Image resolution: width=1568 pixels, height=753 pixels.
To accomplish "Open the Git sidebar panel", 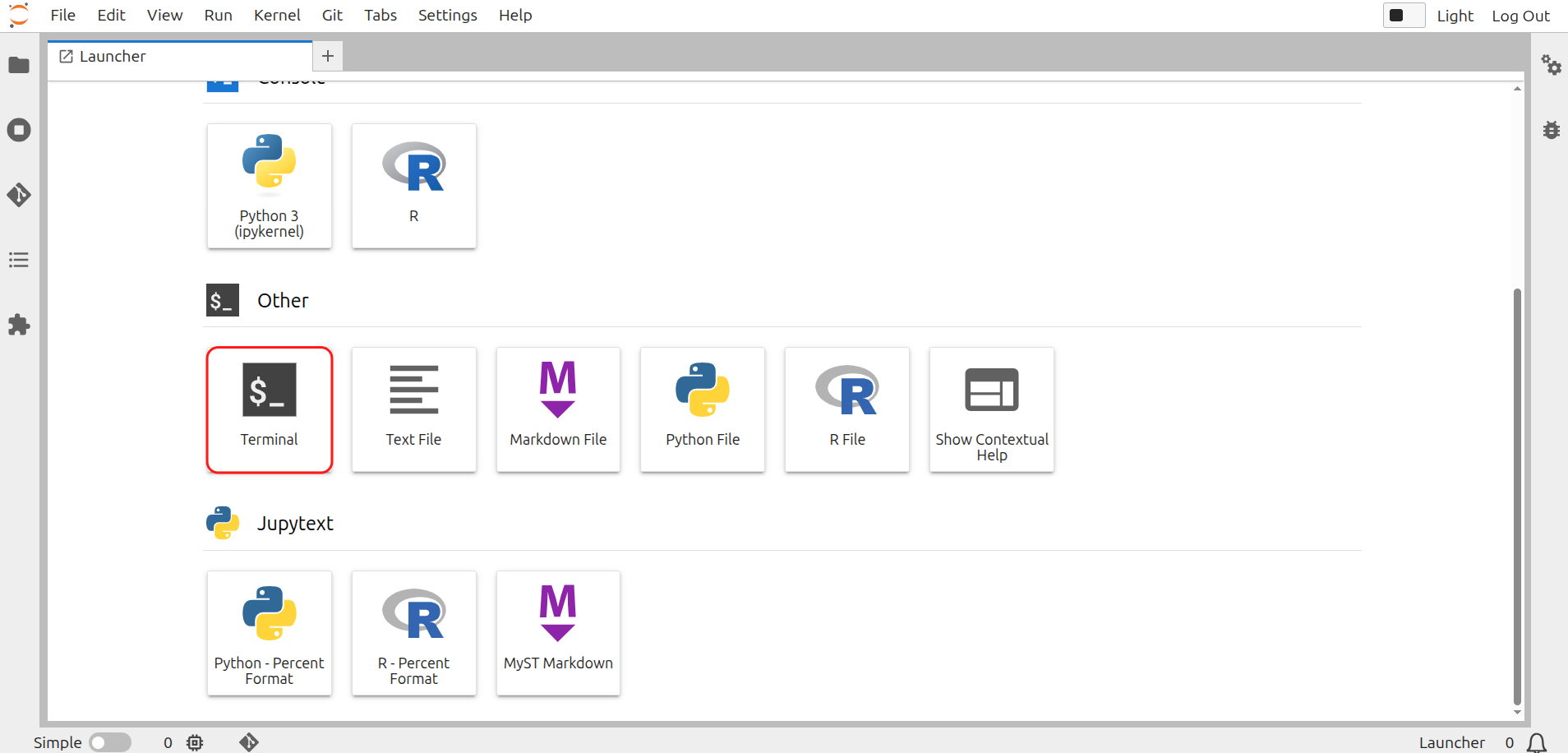I will pos(19,195).
